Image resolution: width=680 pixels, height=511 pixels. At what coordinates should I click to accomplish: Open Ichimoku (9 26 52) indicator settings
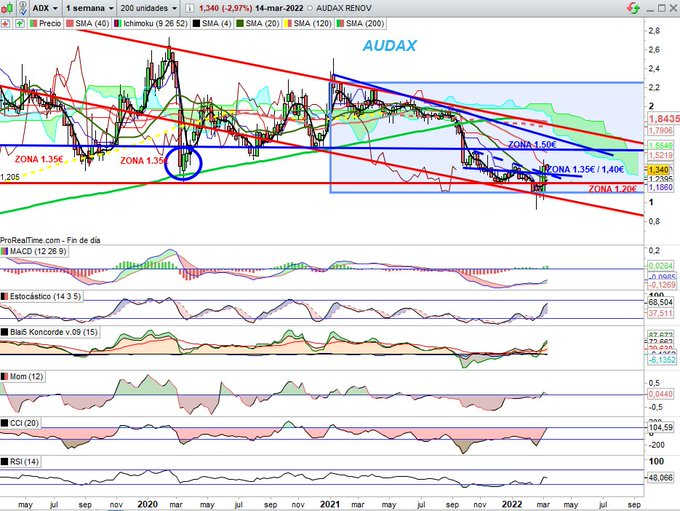click(151, 23)
